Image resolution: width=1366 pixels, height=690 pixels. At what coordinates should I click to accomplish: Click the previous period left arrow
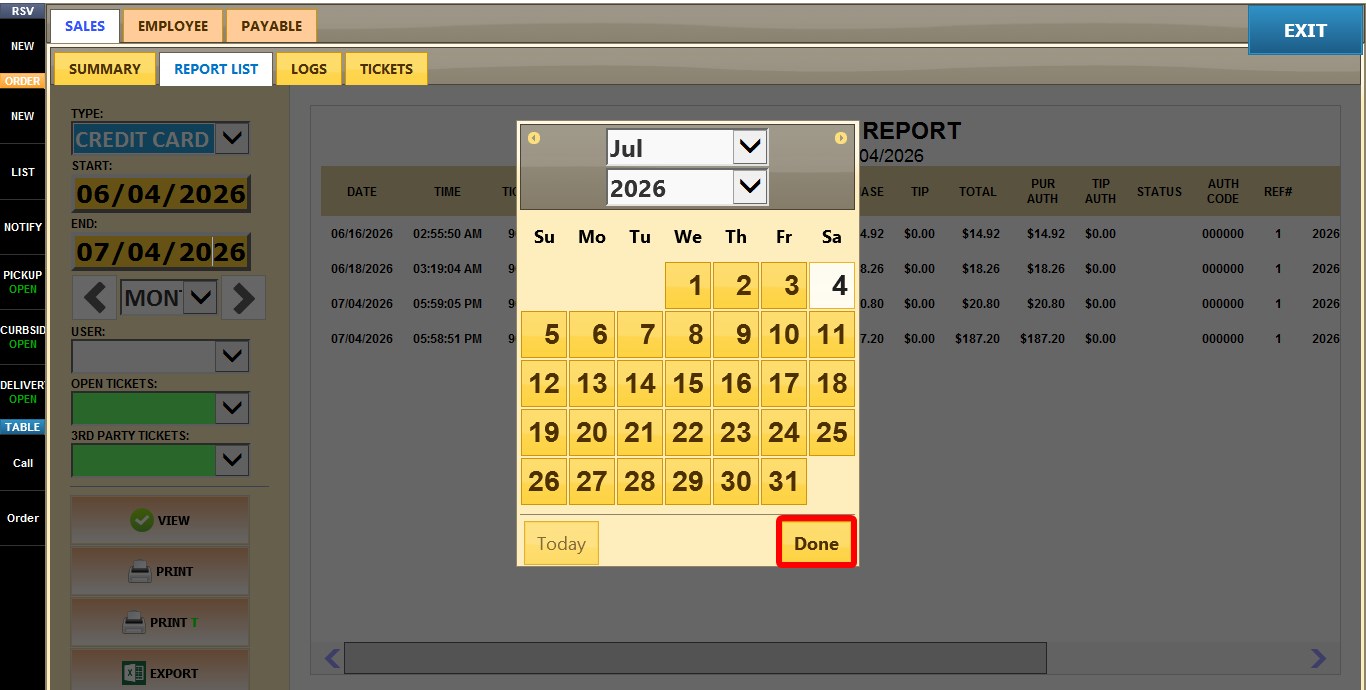pos(94,297)
